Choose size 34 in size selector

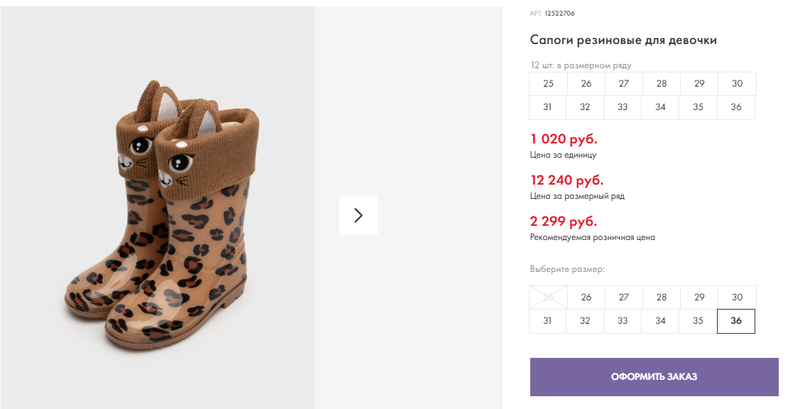660,321
